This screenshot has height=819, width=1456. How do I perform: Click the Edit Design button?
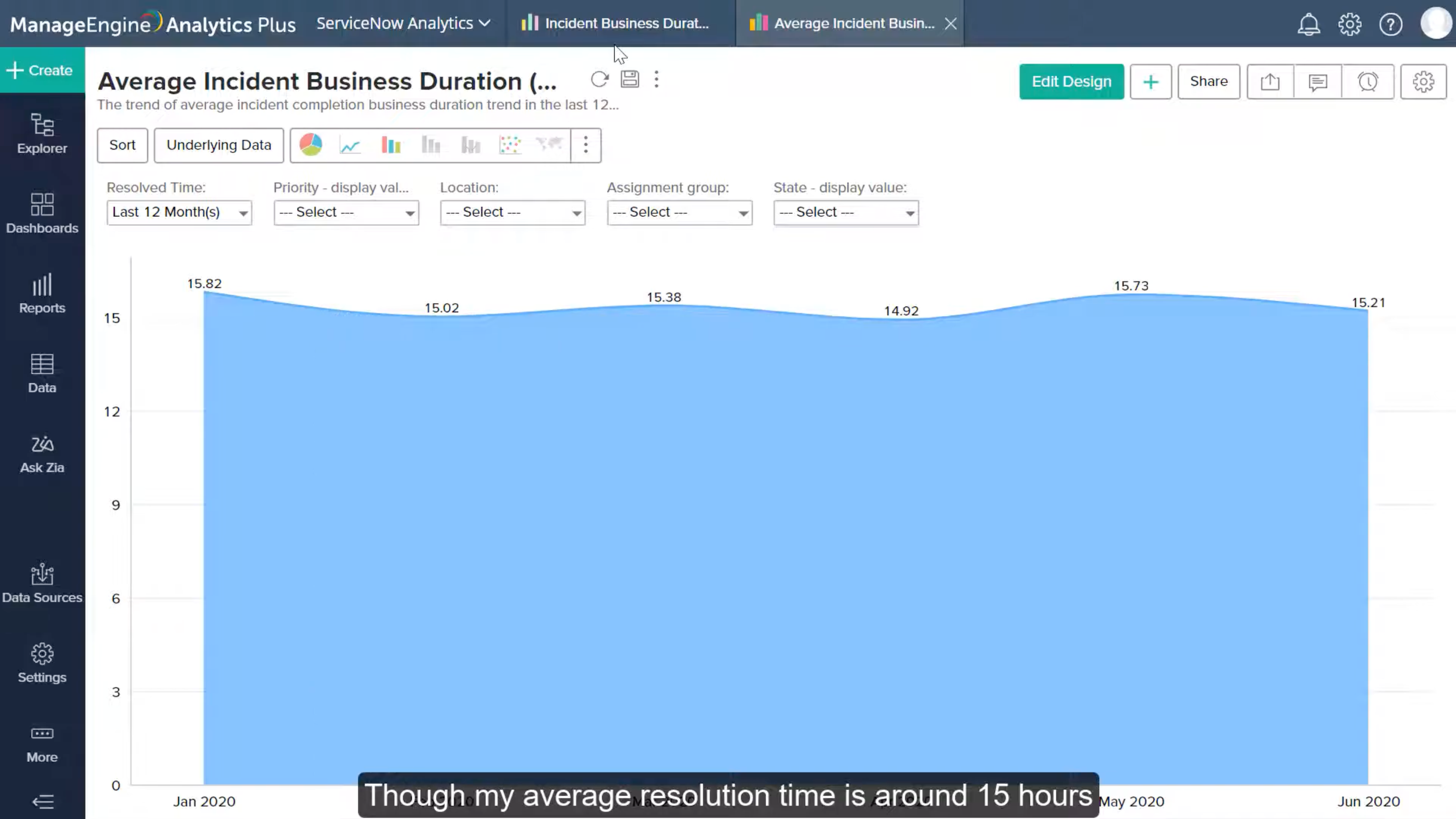pyautogui.click(x=1071, y=82)
